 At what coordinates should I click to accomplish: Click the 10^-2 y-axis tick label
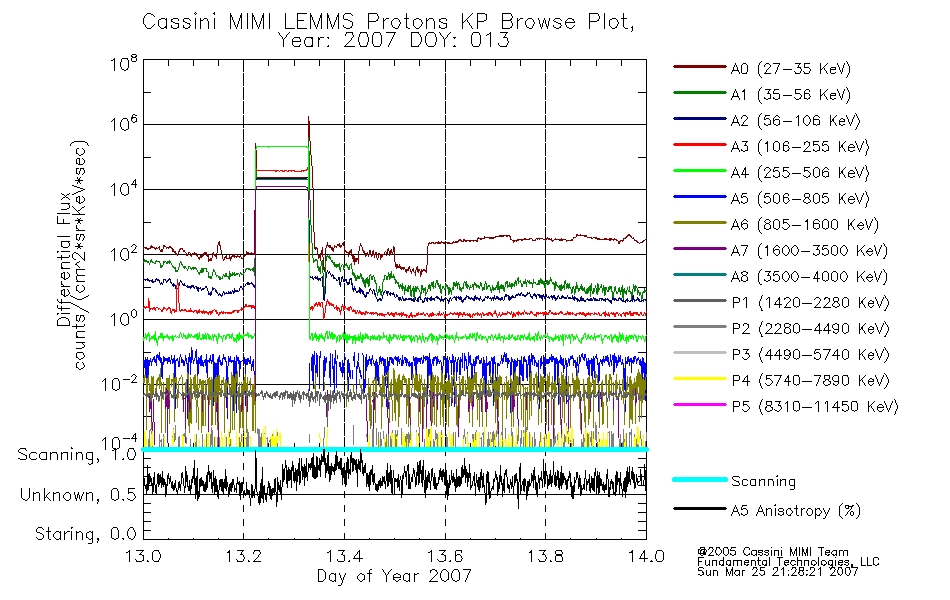tap(119, 384)
